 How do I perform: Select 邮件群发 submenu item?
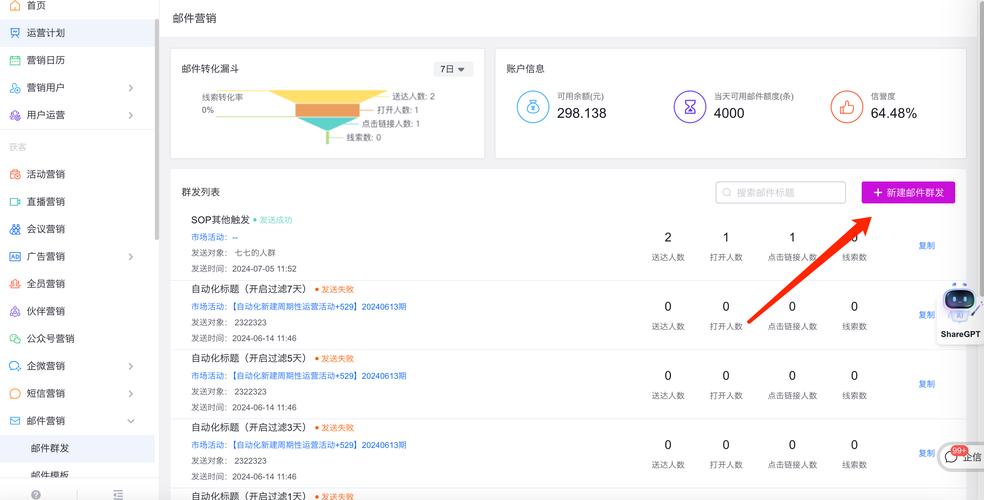click(x=50, y=447)
